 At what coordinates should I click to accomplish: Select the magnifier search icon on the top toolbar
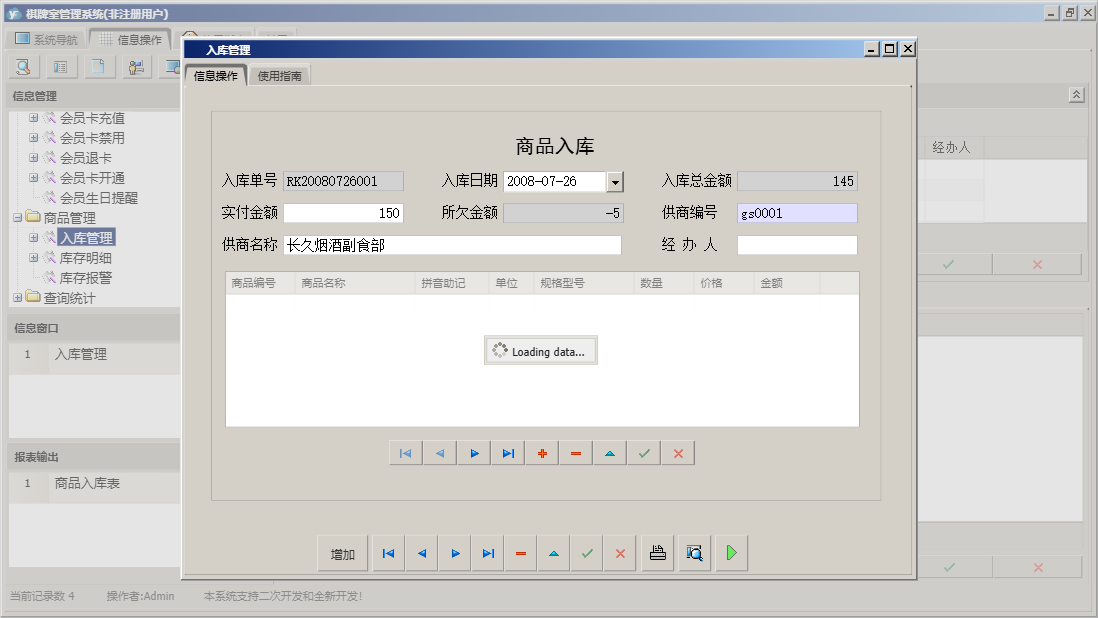click(22, 66)
